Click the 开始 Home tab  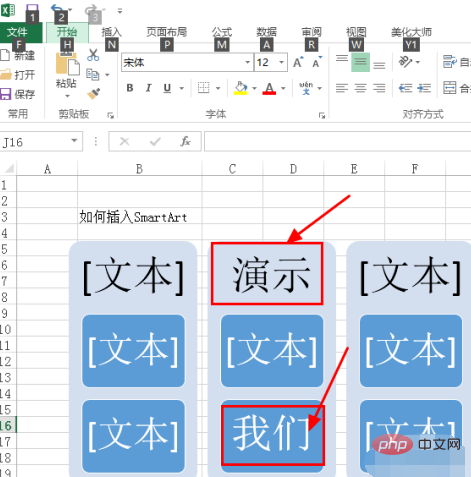[67, 32]
